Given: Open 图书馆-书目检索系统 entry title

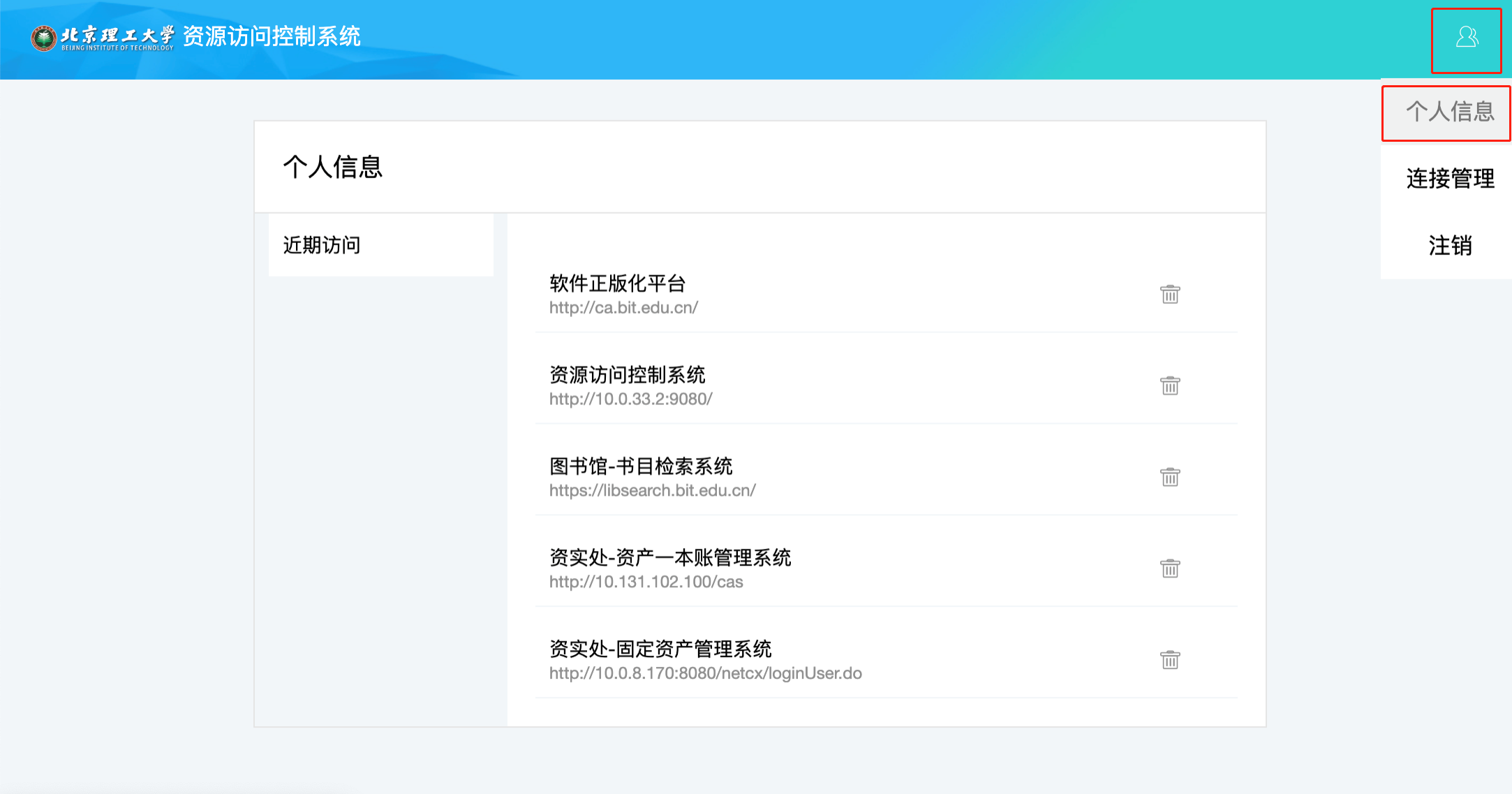Looking at the screenshot, I should click(641, 466).
